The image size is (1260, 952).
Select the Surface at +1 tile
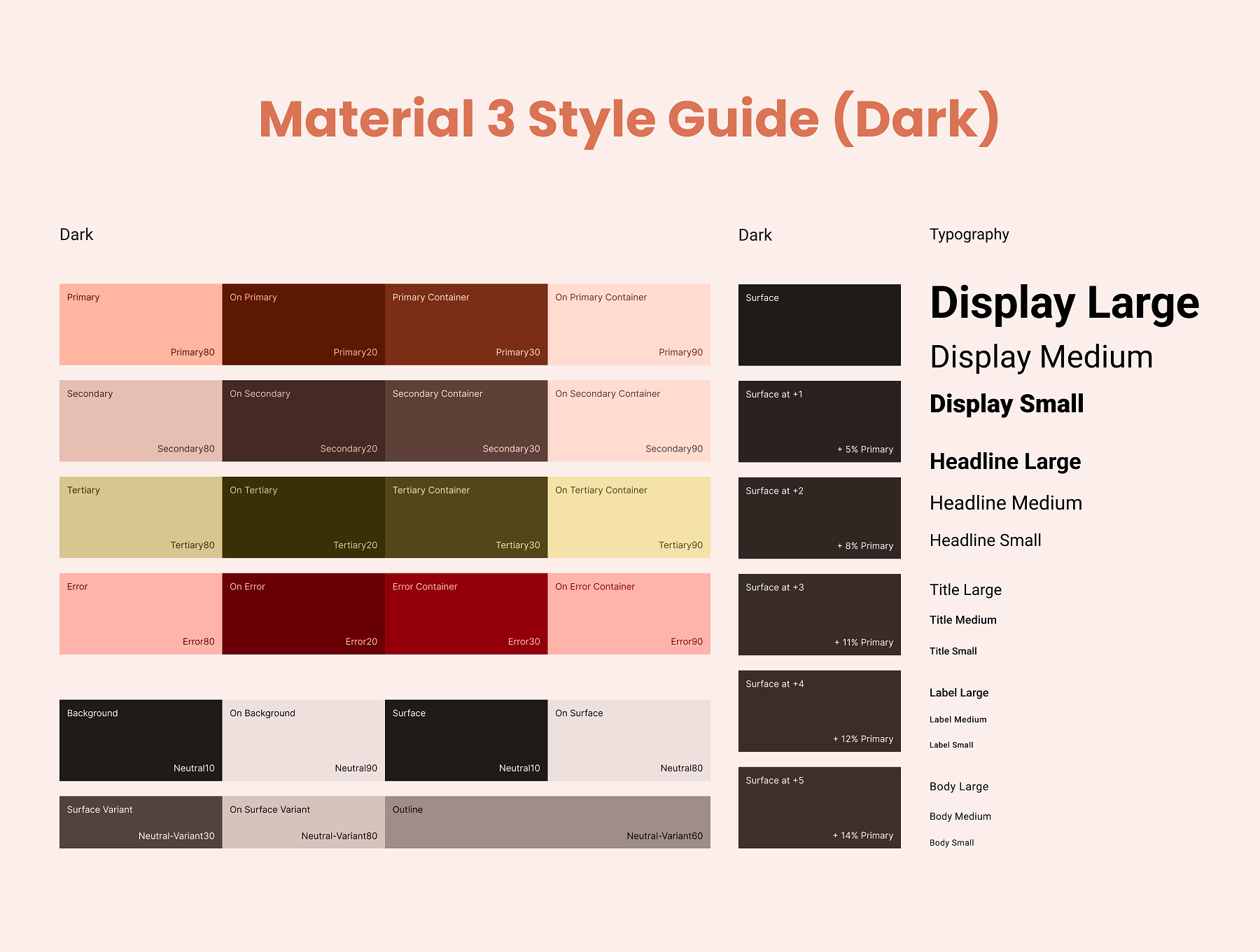coord(819,421)
